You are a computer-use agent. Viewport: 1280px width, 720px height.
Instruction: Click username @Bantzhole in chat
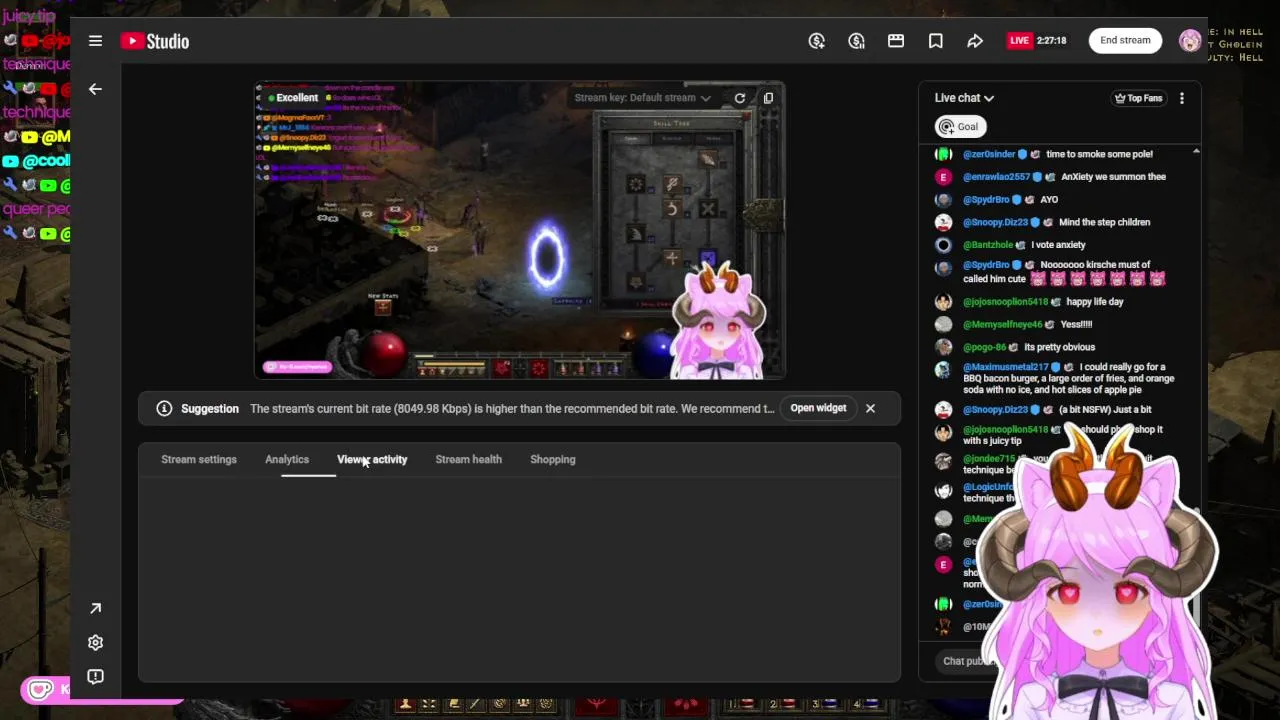(x=988, y=245)
